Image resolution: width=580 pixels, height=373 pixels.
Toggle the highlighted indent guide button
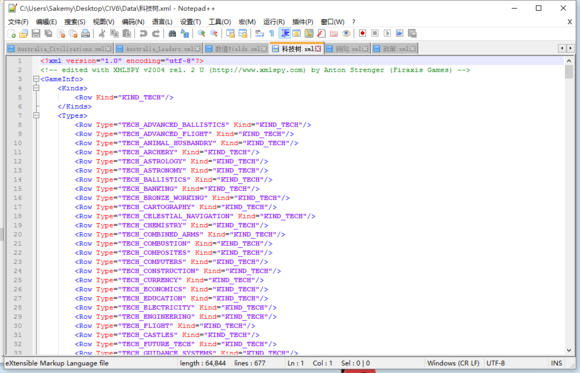click(x=284, y=34)
